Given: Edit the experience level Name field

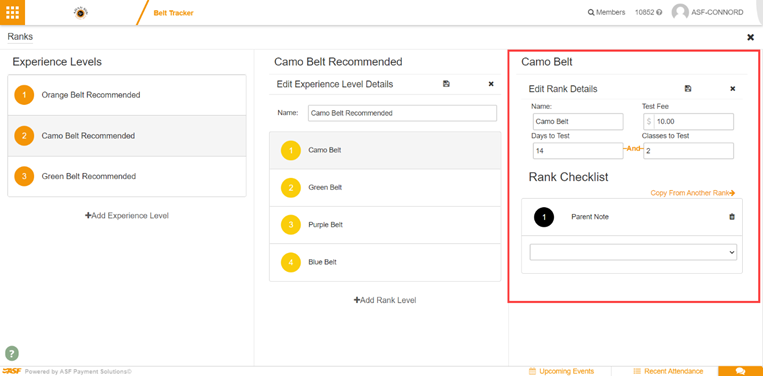Looking at the screenshot, I should click(x=402, y=113).
